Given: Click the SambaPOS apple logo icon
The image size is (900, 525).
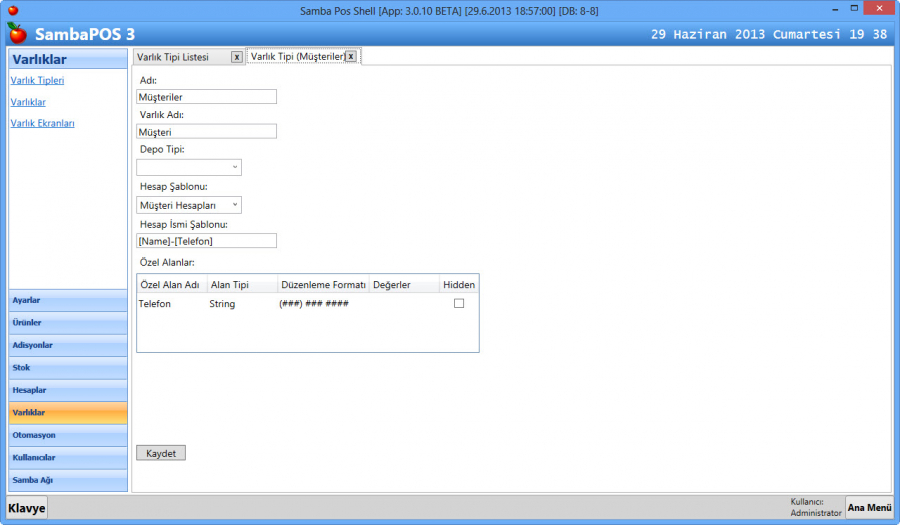Looking at the screenshot, I should pyautogui.click(x=16, y=33).
